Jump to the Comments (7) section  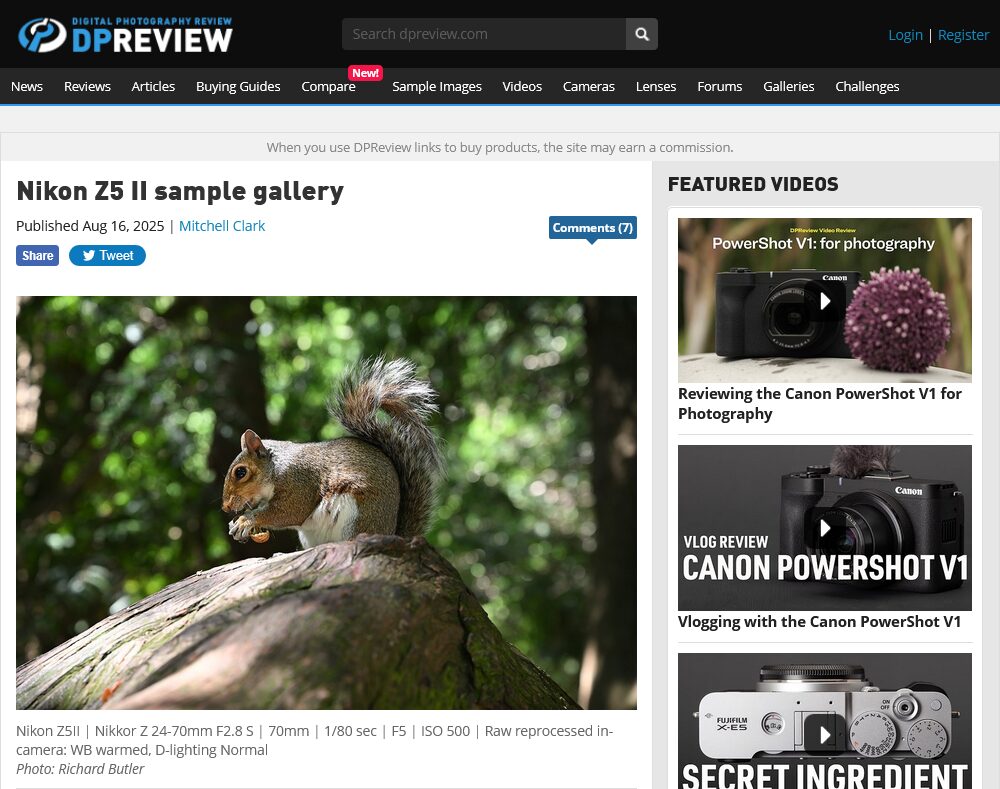592,228
